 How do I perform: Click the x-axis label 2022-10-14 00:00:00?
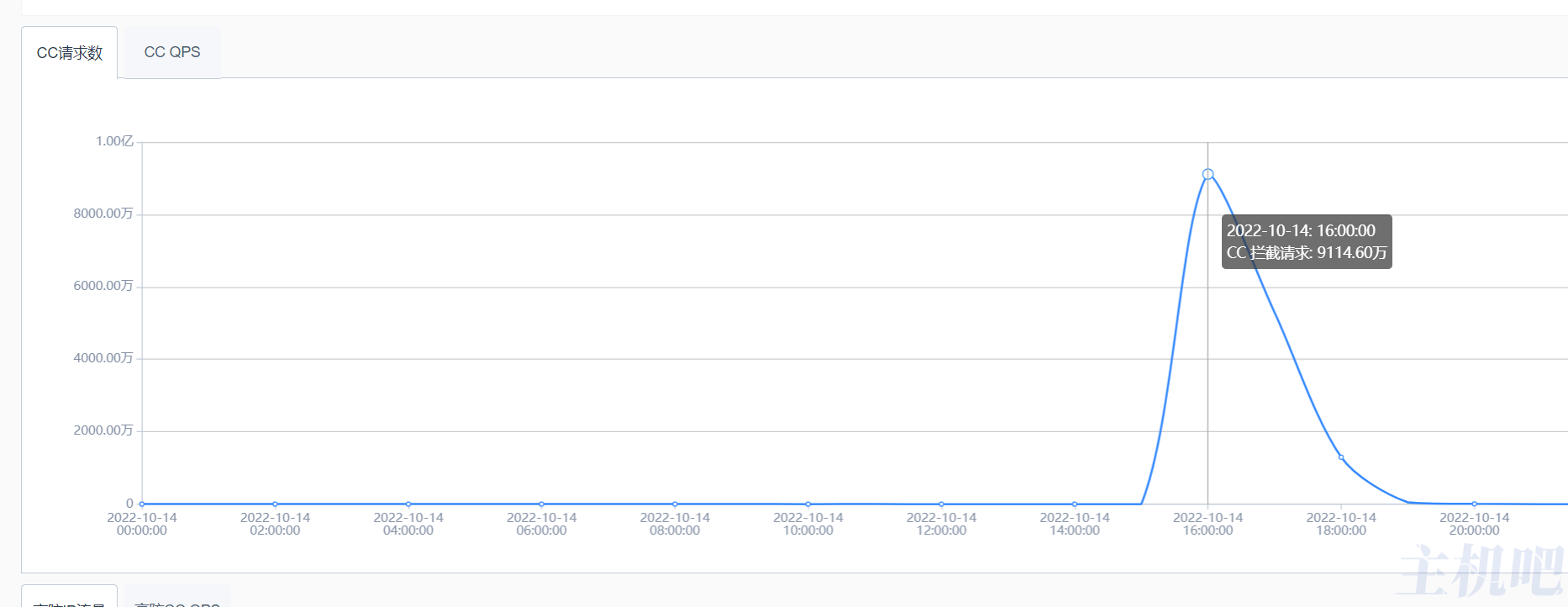point(142,524)
